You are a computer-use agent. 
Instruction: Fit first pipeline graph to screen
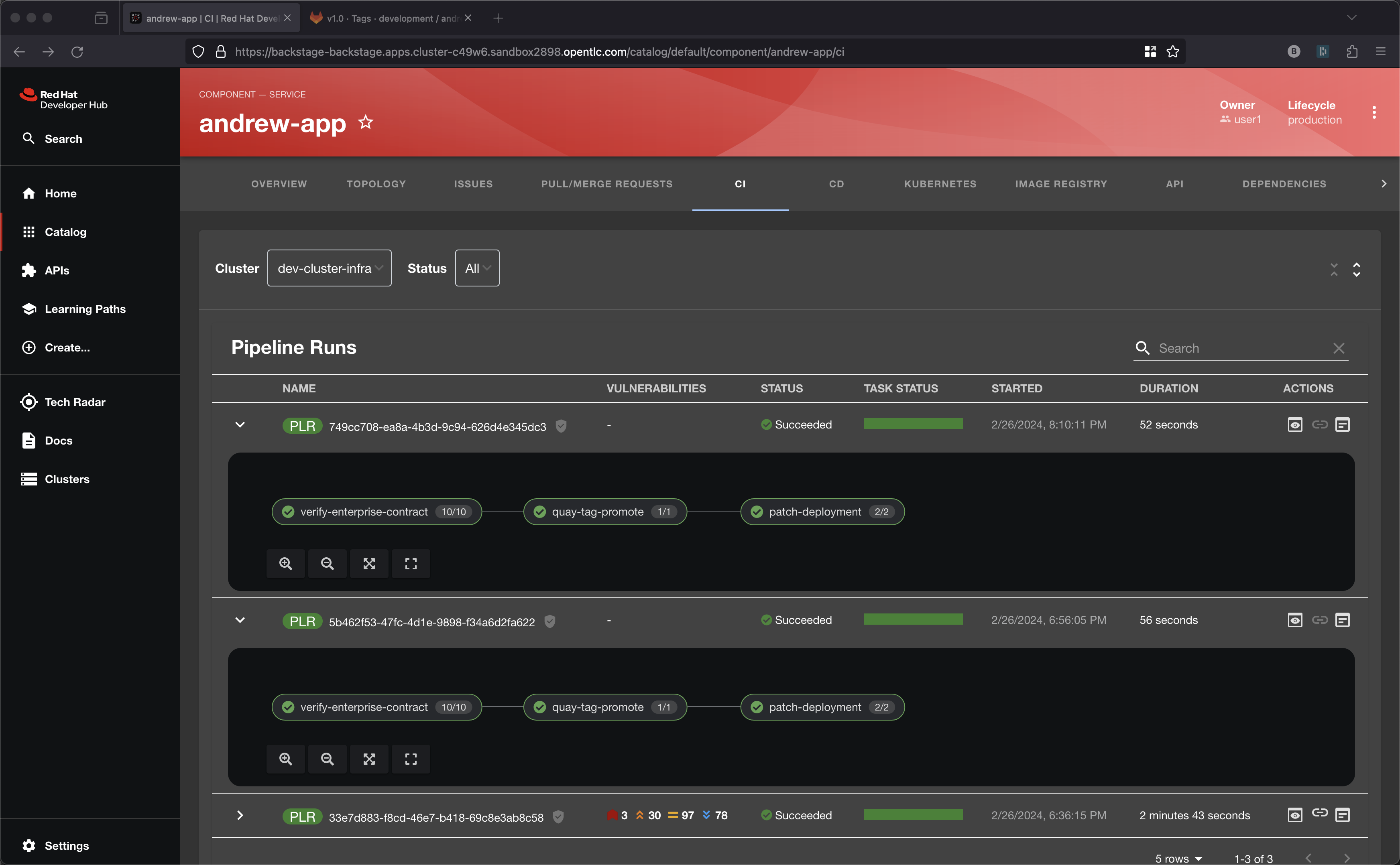point(369,564)
